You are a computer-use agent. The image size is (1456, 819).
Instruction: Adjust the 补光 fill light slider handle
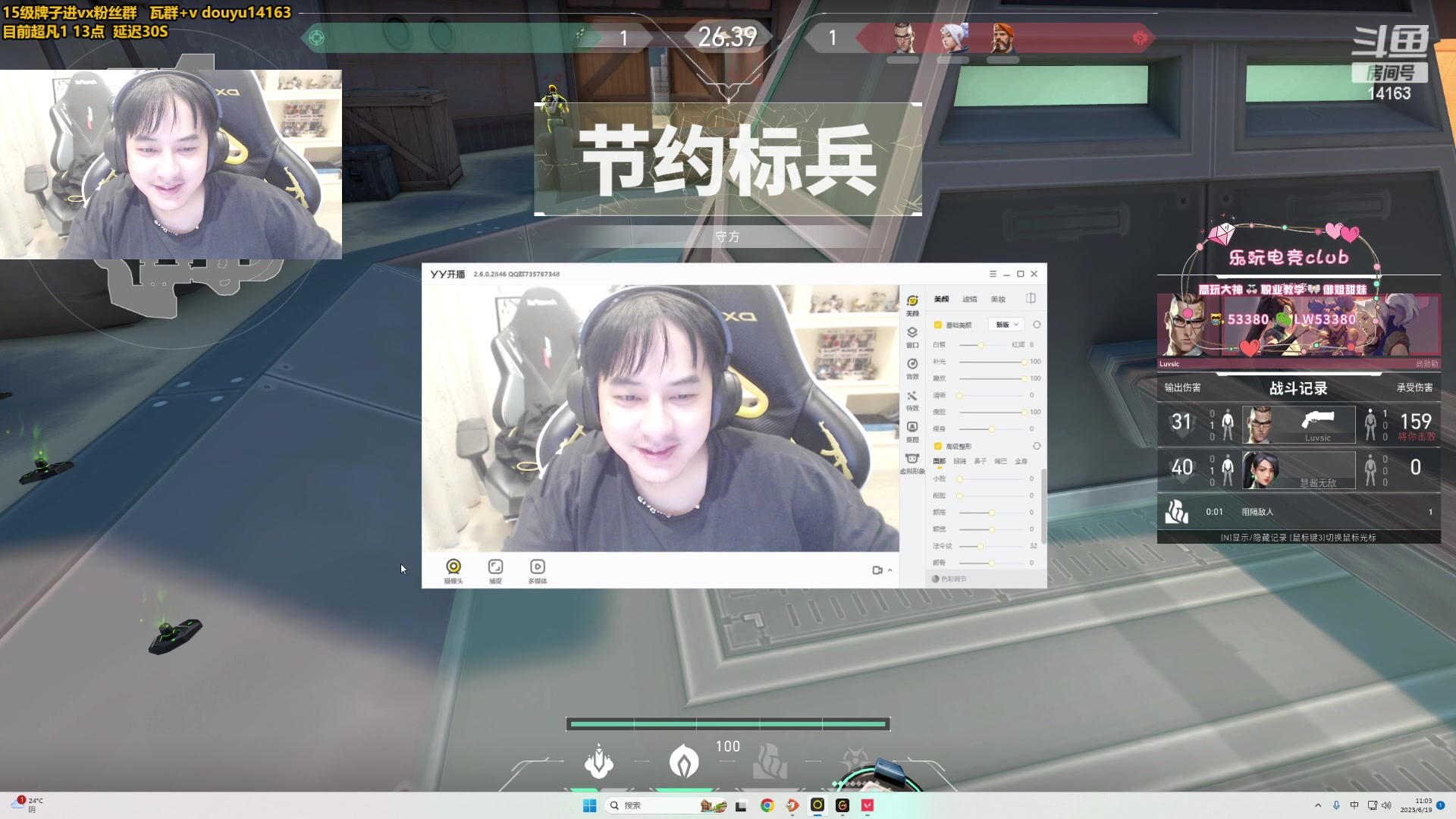1024,362
